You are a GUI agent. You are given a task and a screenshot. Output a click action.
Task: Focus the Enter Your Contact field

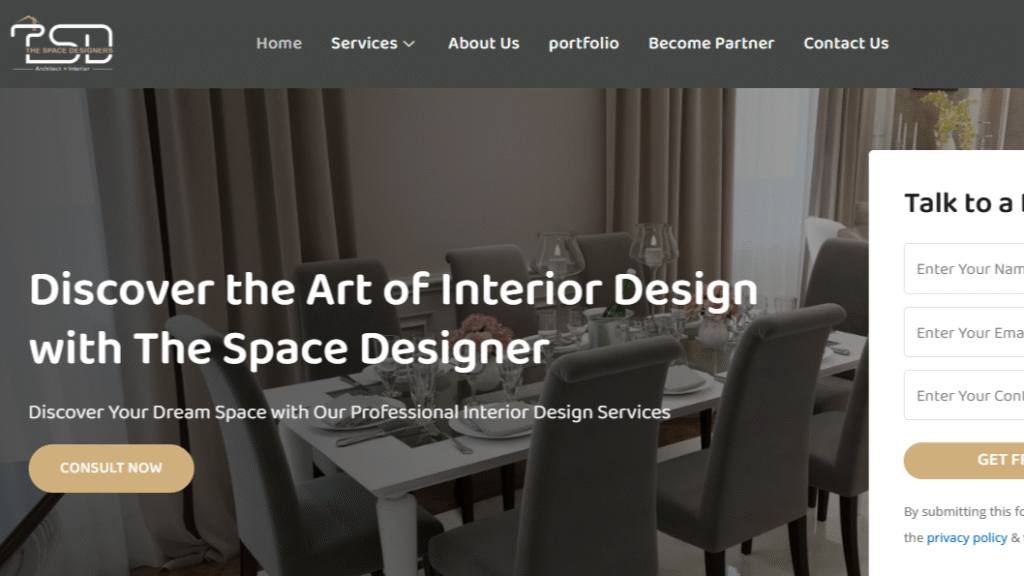964,395
